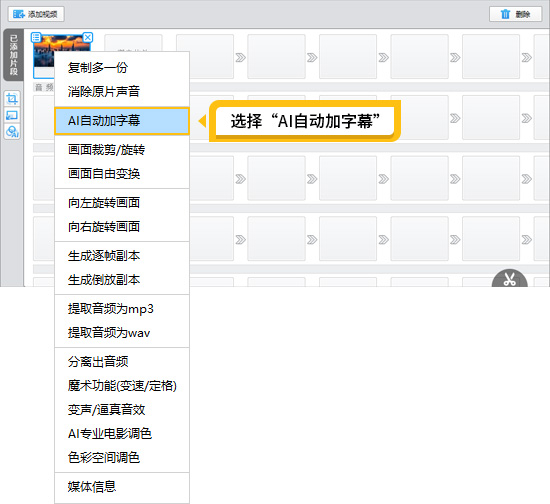This screenshot has width=550, height=504.
Task: Remove clip with the X icon on thumbnail
Action: coord(88,37)
